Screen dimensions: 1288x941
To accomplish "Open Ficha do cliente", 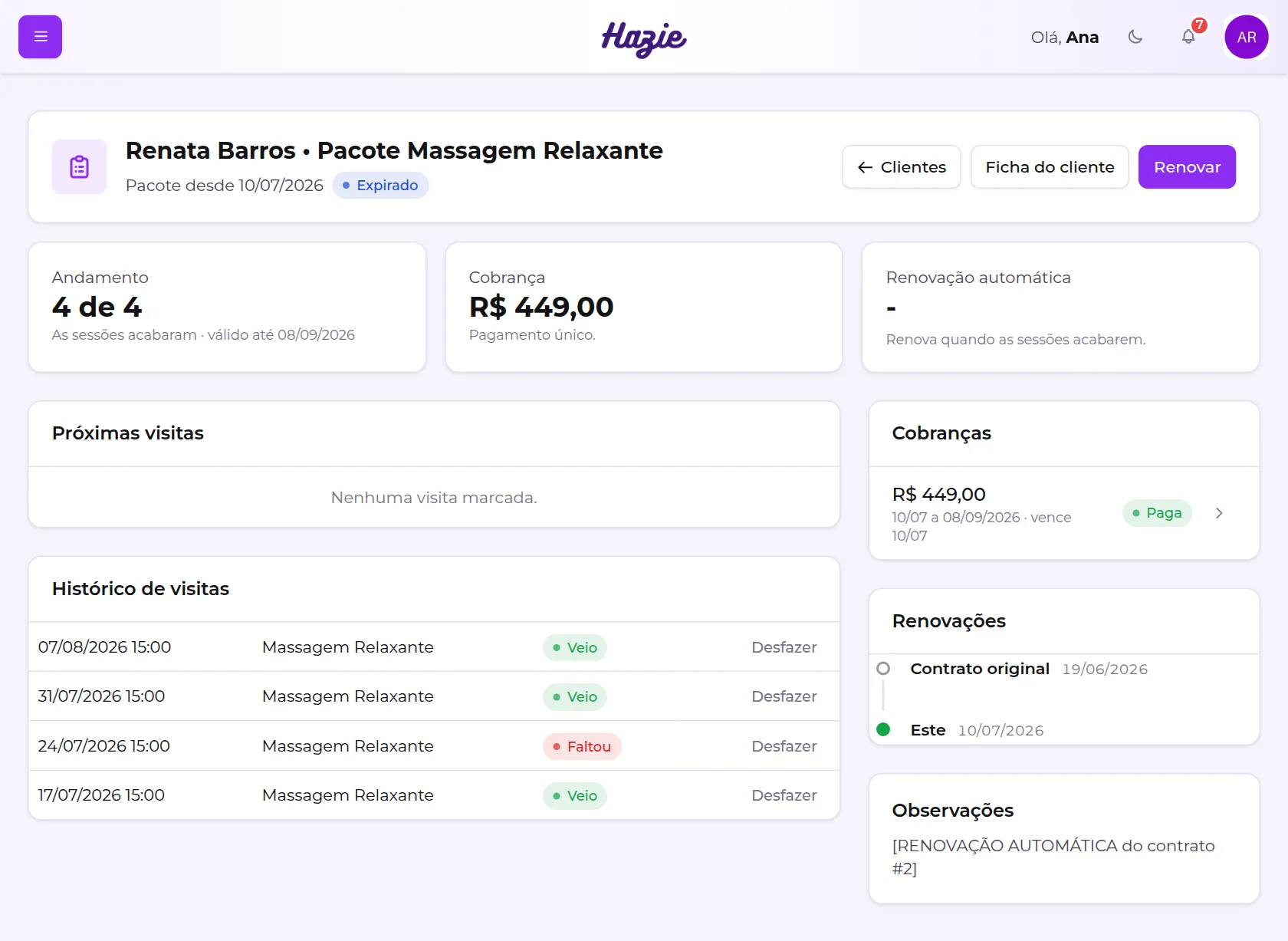I will point(1050,166).
